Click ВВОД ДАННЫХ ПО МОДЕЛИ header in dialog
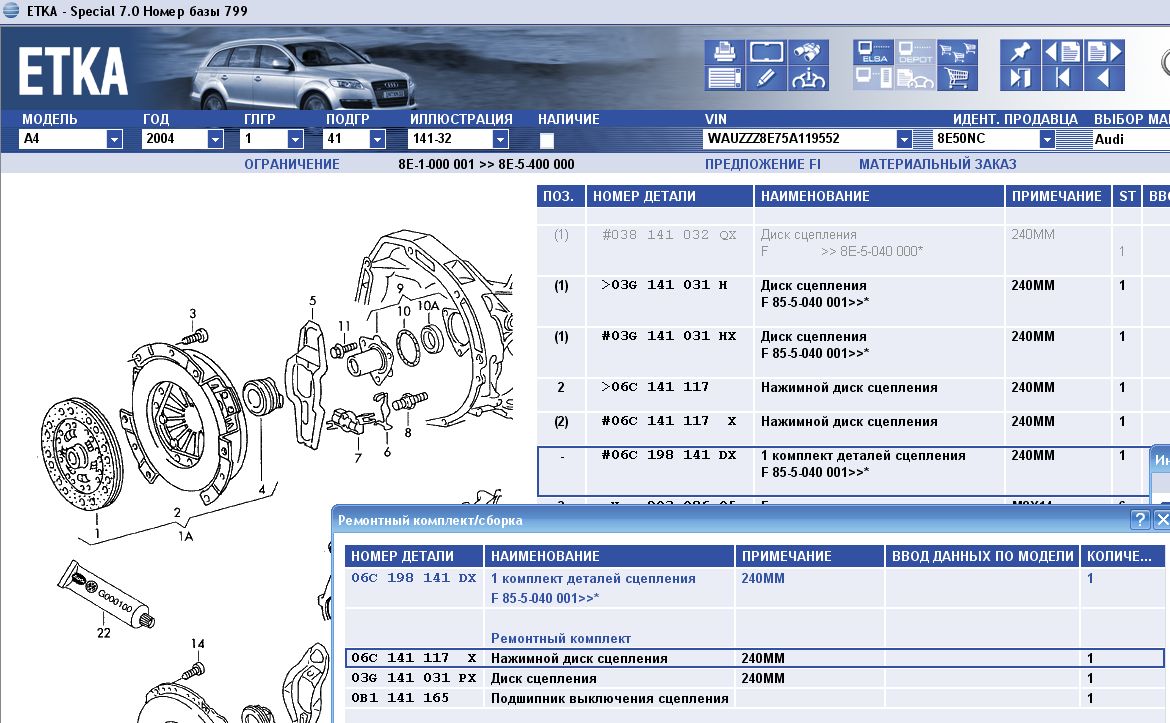Image resolution: width=1170 pixels, height=723 pixels. [982, 556]
